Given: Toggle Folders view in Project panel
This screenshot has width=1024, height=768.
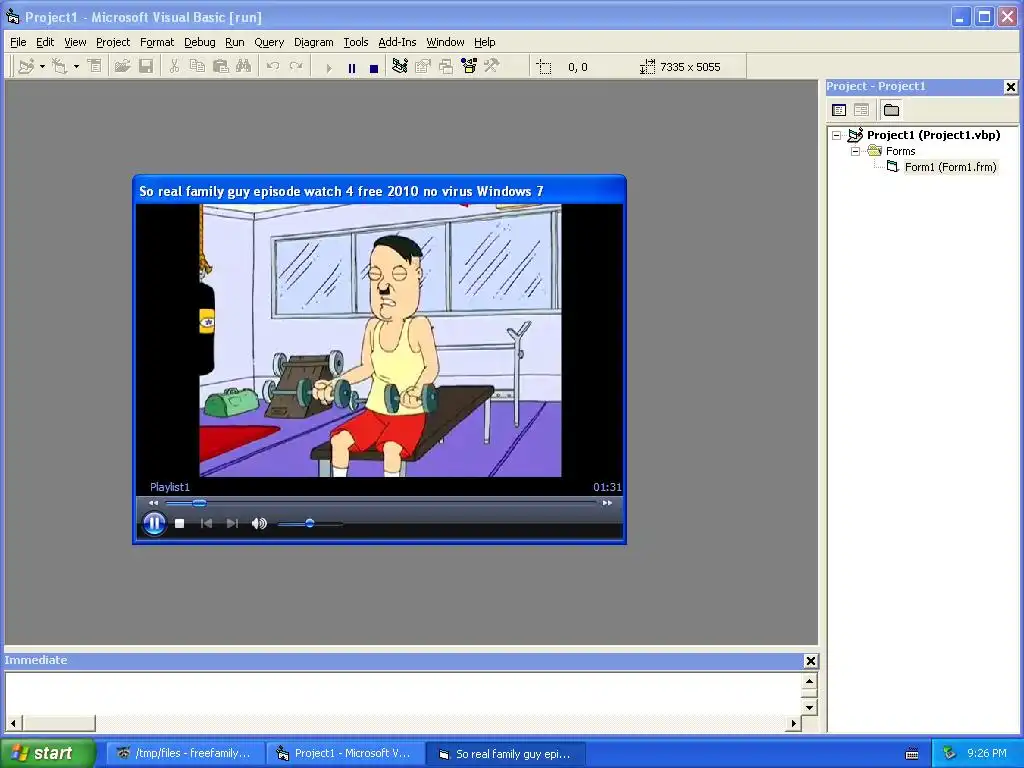Looking at the screenshot, I should (891, 110).
